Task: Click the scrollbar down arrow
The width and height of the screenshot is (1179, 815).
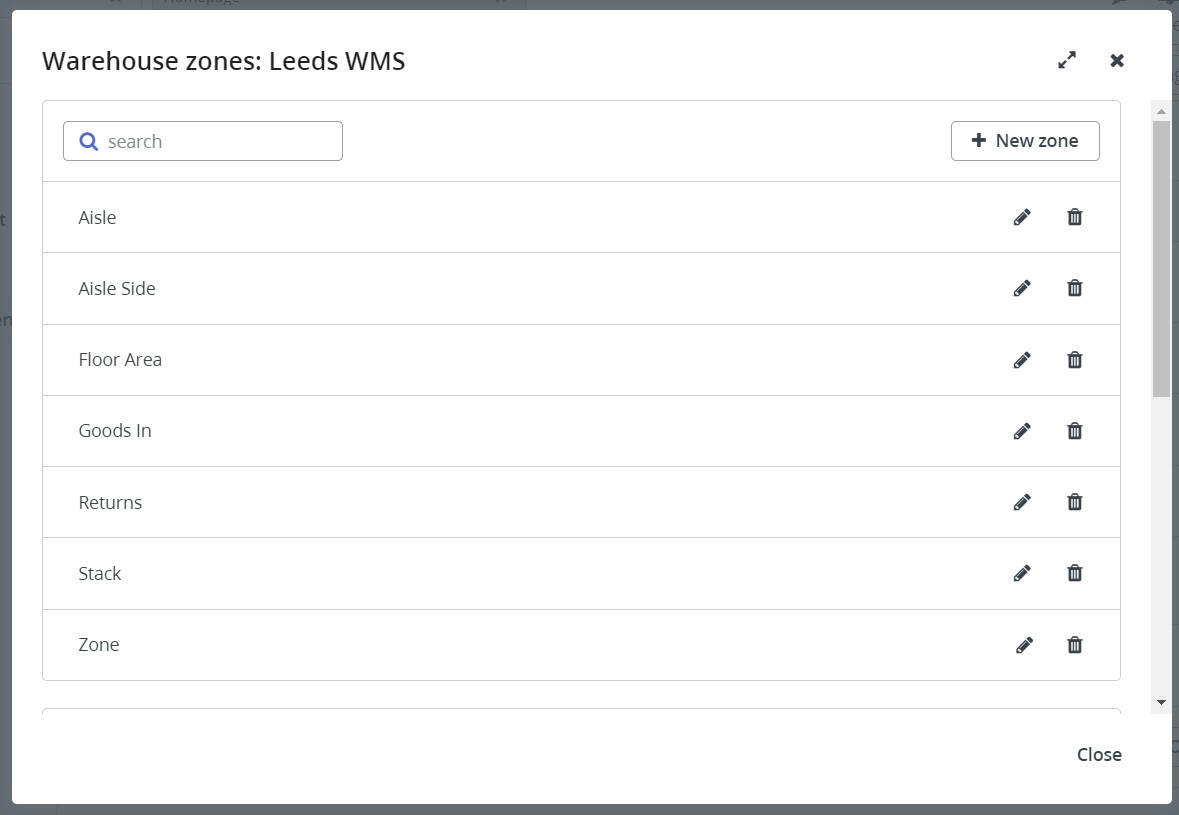Action: click(x=1161, y=703)
